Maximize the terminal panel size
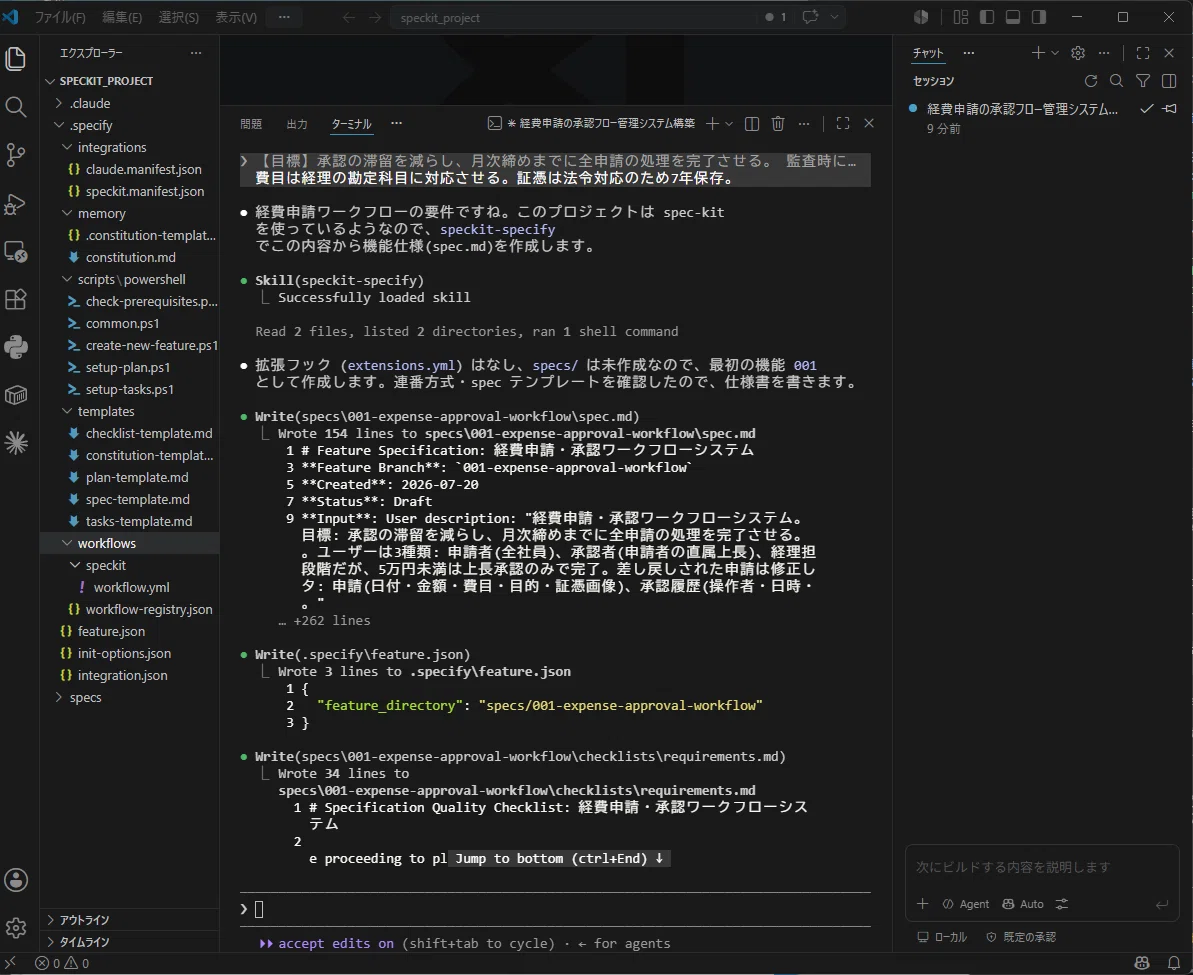 point(843,123)
